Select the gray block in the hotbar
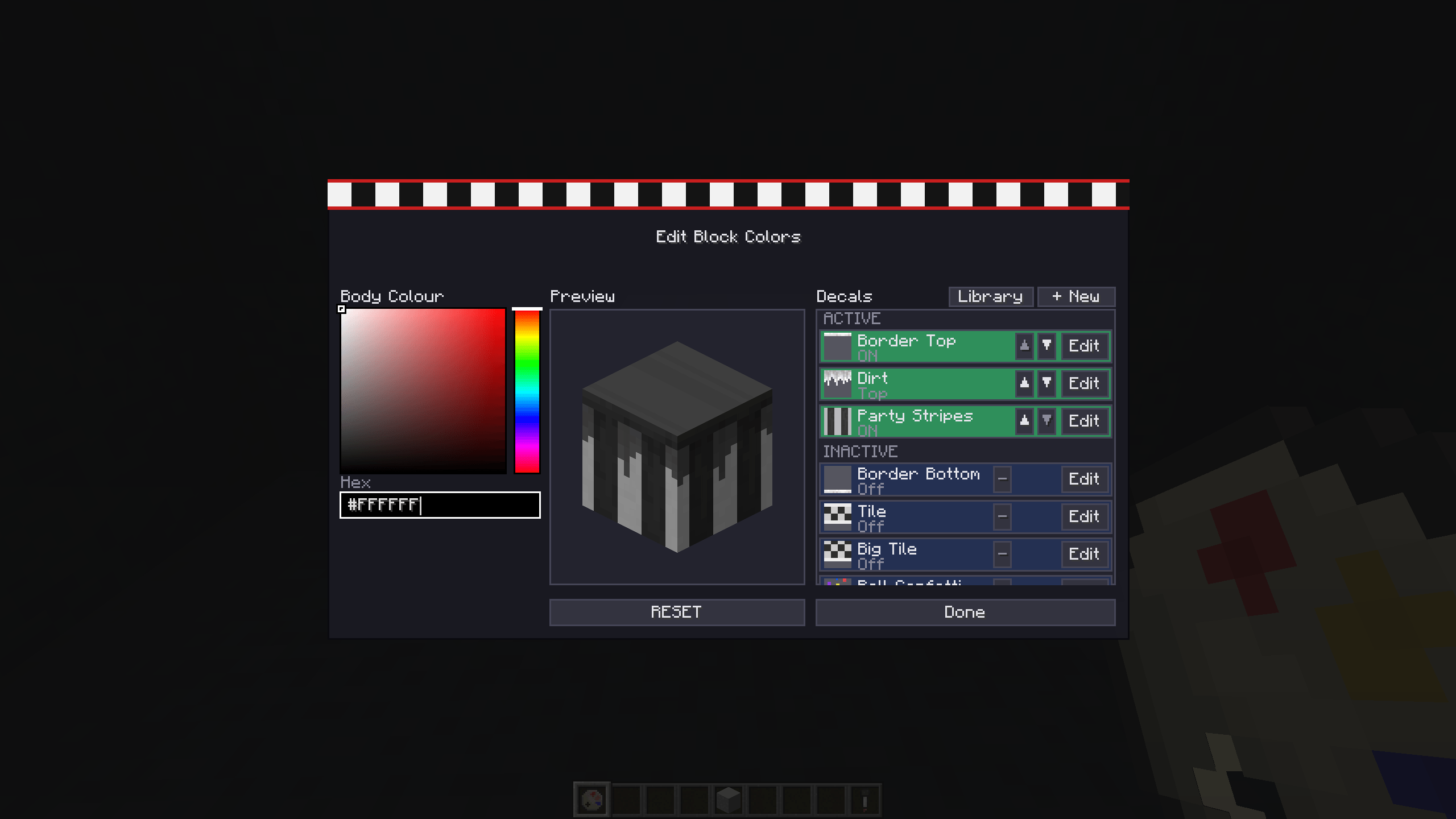This screenshot has height=819, width=1456. pos(728,800)
